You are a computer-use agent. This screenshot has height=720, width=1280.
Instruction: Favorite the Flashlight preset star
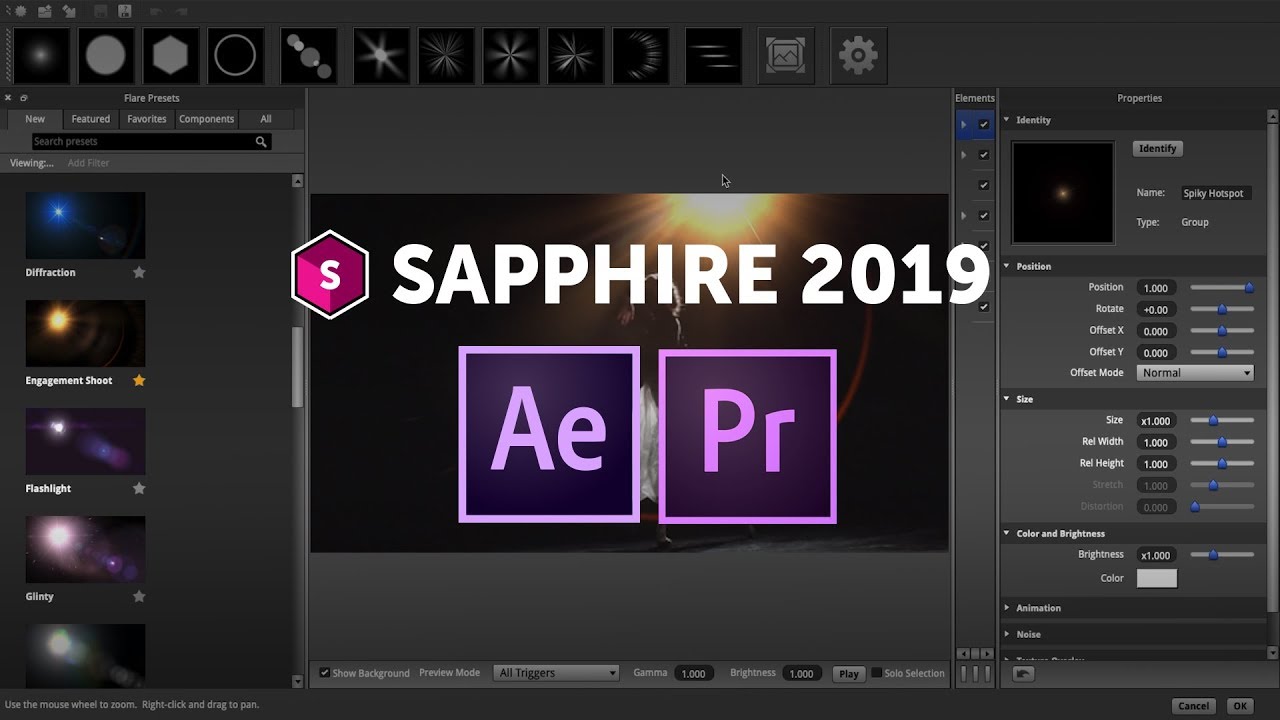[x=139, y=488]
